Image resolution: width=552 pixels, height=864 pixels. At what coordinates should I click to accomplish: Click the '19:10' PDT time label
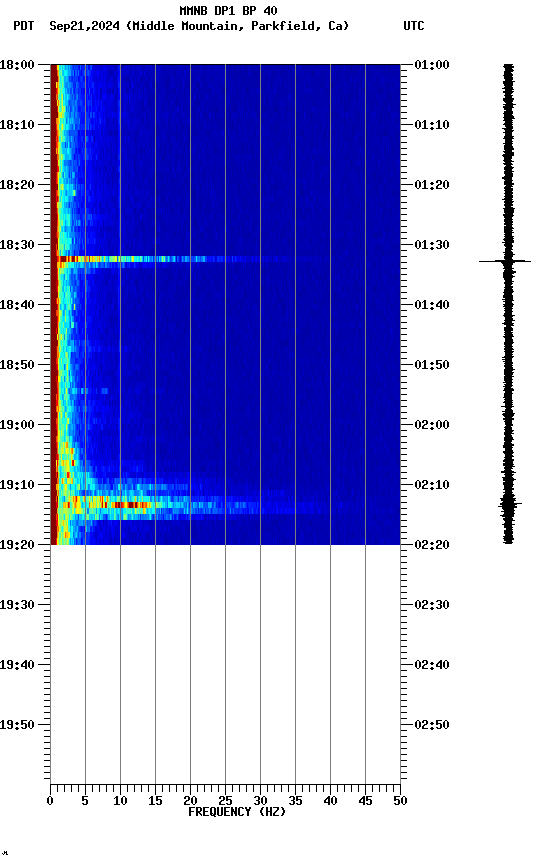pos(17,485)
